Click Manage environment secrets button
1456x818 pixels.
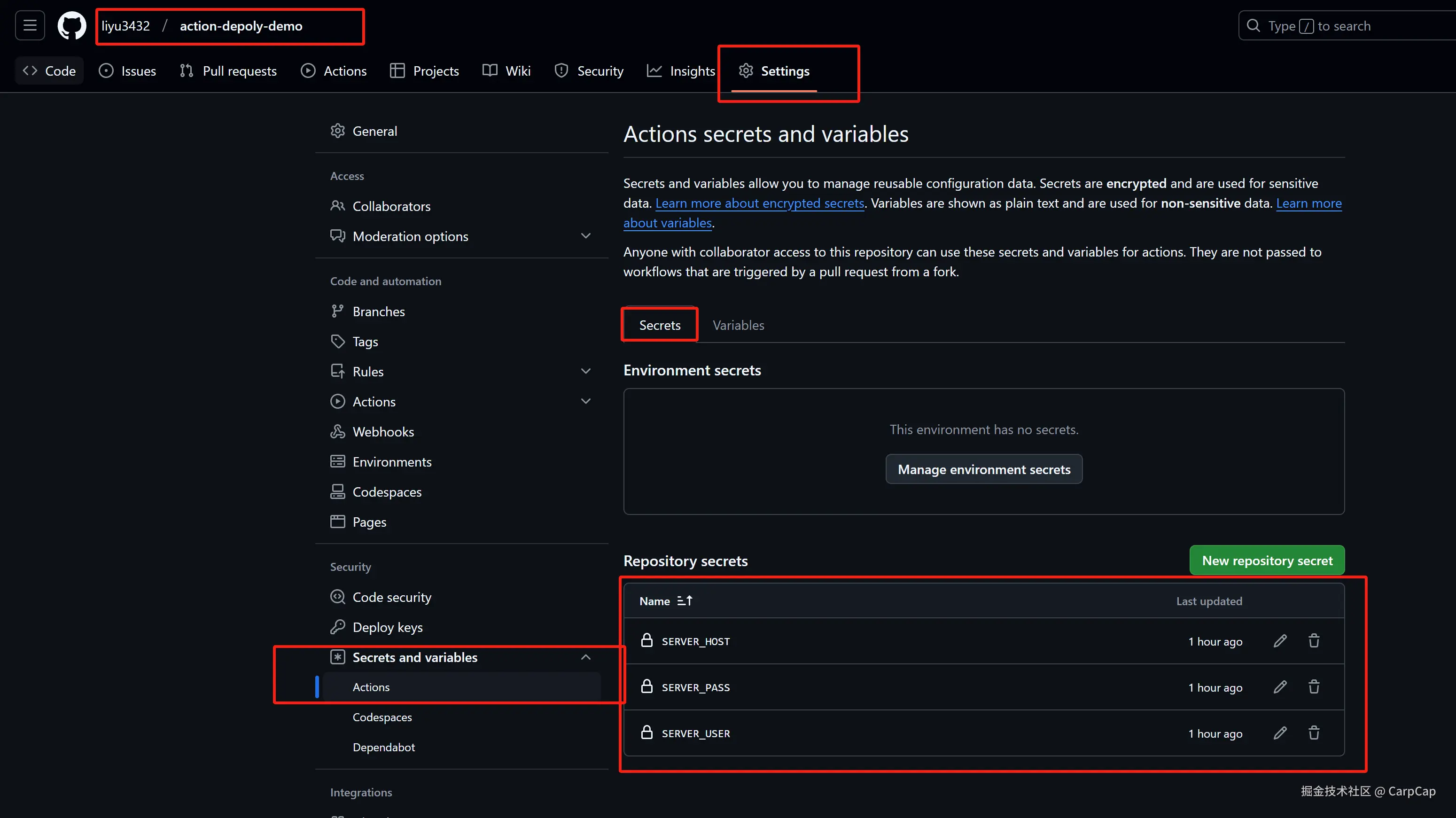[983, 469]
